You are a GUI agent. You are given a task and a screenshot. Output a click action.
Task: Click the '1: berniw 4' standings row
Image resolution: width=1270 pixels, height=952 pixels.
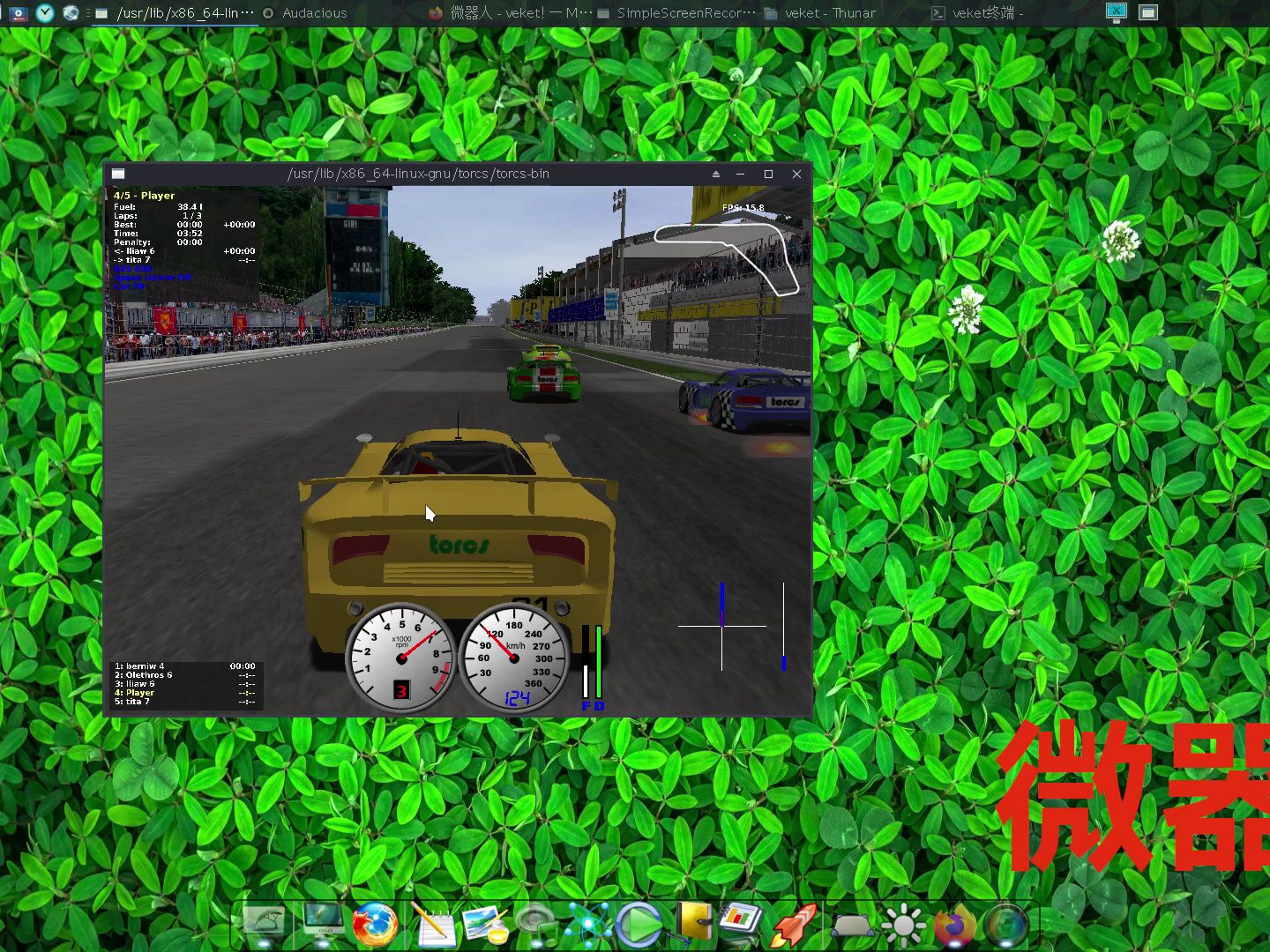pos(184,666)
